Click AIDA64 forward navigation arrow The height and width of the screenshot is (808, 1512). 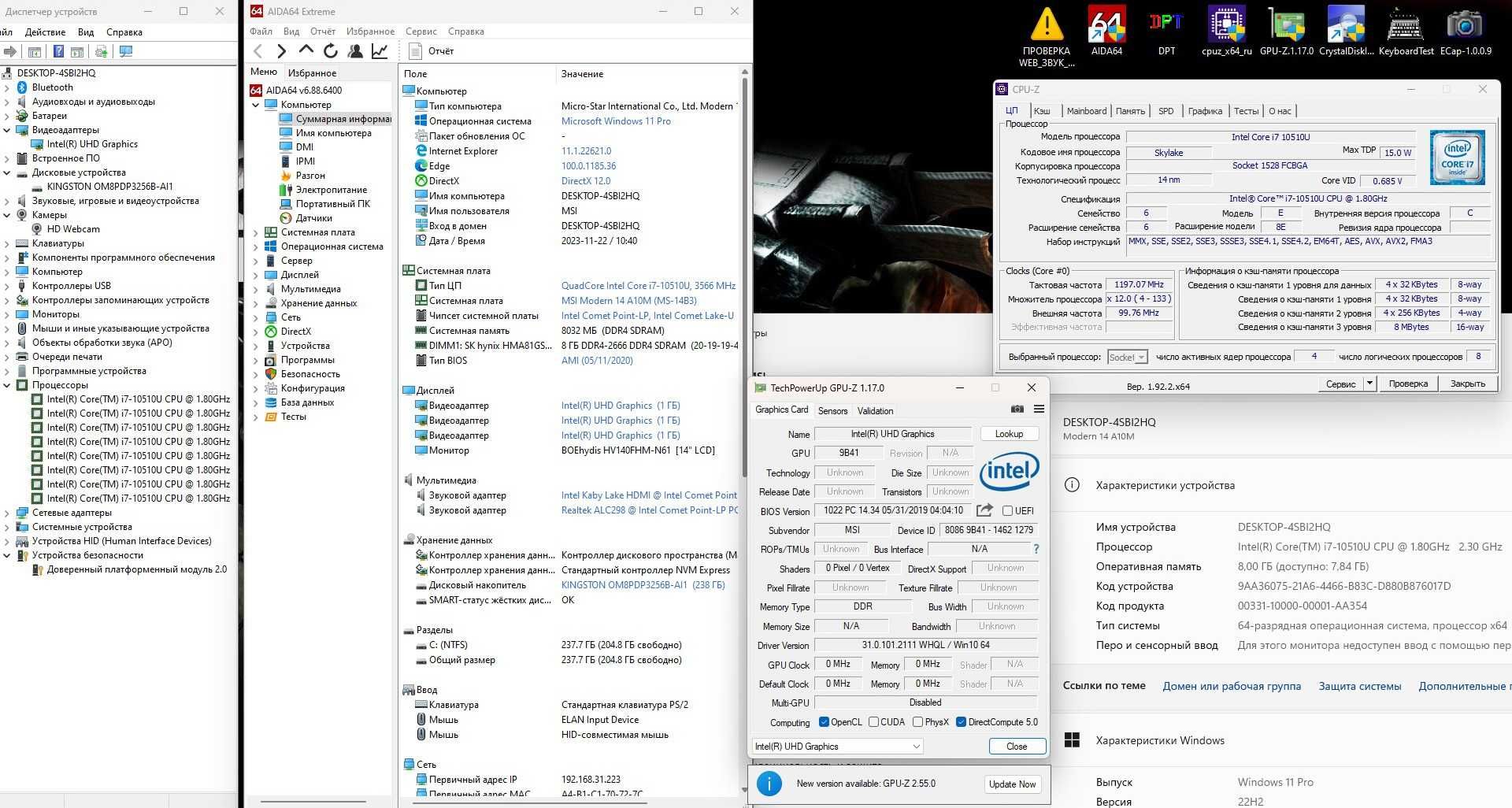pyautogui.click(x=281, y=51)
